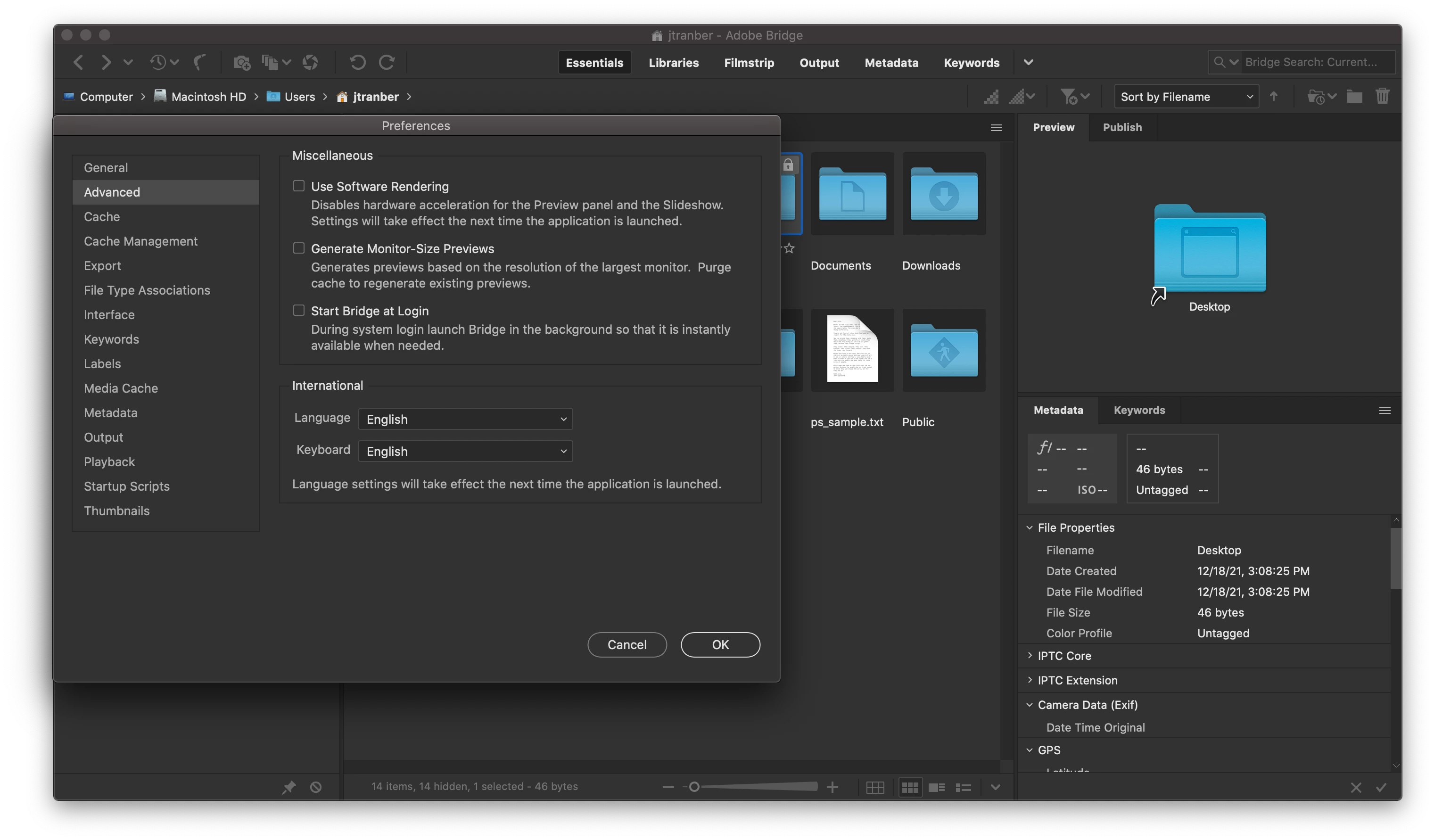The width and height of the screenshot is (1434, 840).
Task: Click the Get Photos from Camera icon
Action: click(242, 62)
